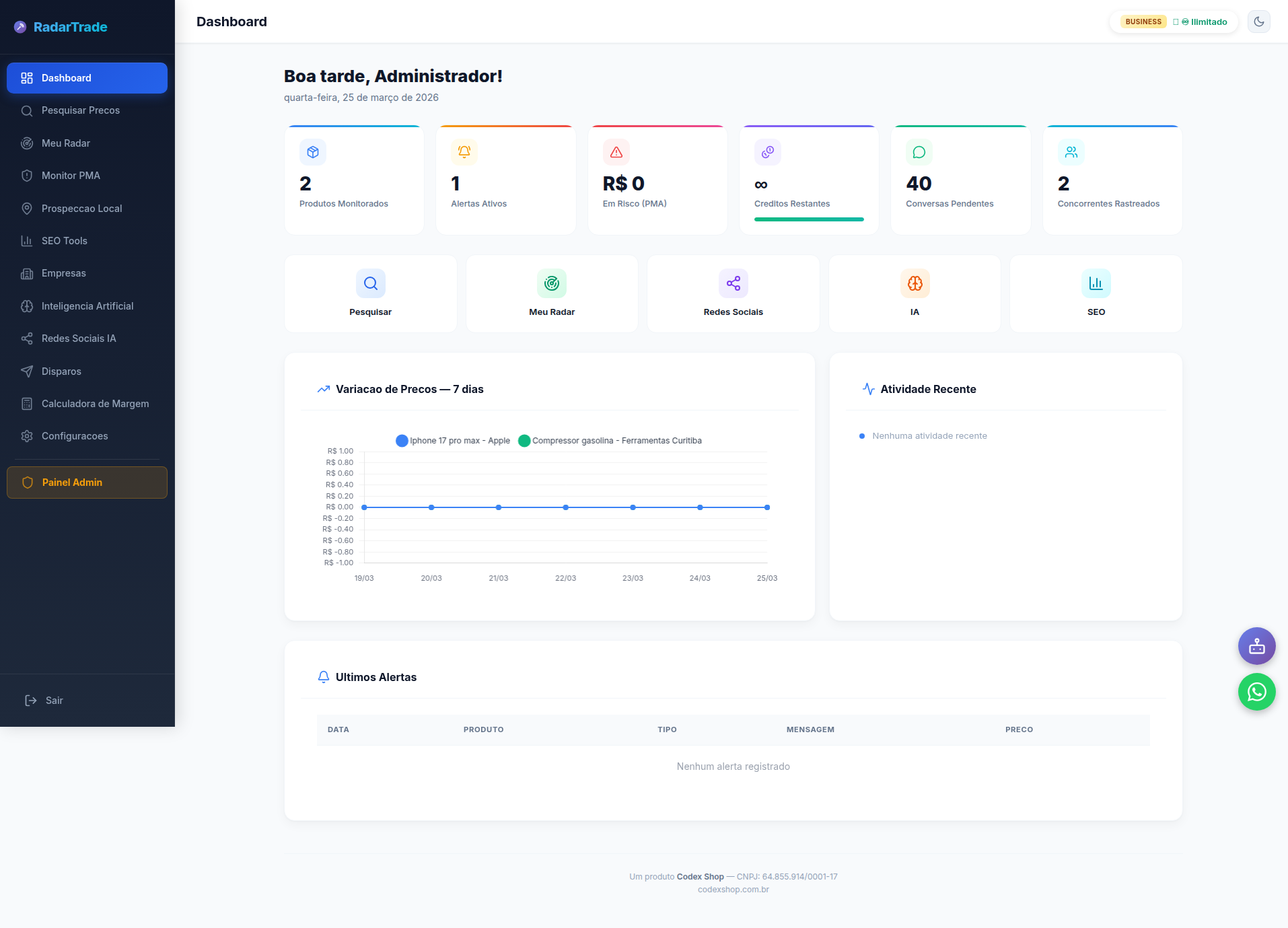Open the RadarTrade logo icon
Screen dimensions: 1288x928
point(20,27)
